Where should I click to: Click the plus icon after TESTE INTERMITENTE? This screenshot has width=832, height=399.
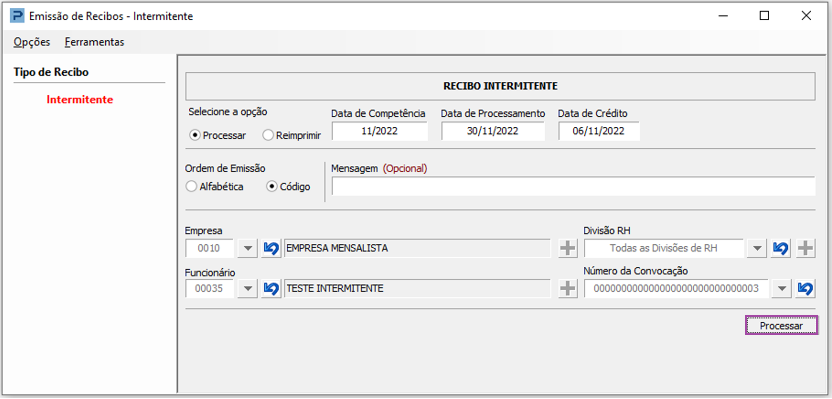coord(568,289)
